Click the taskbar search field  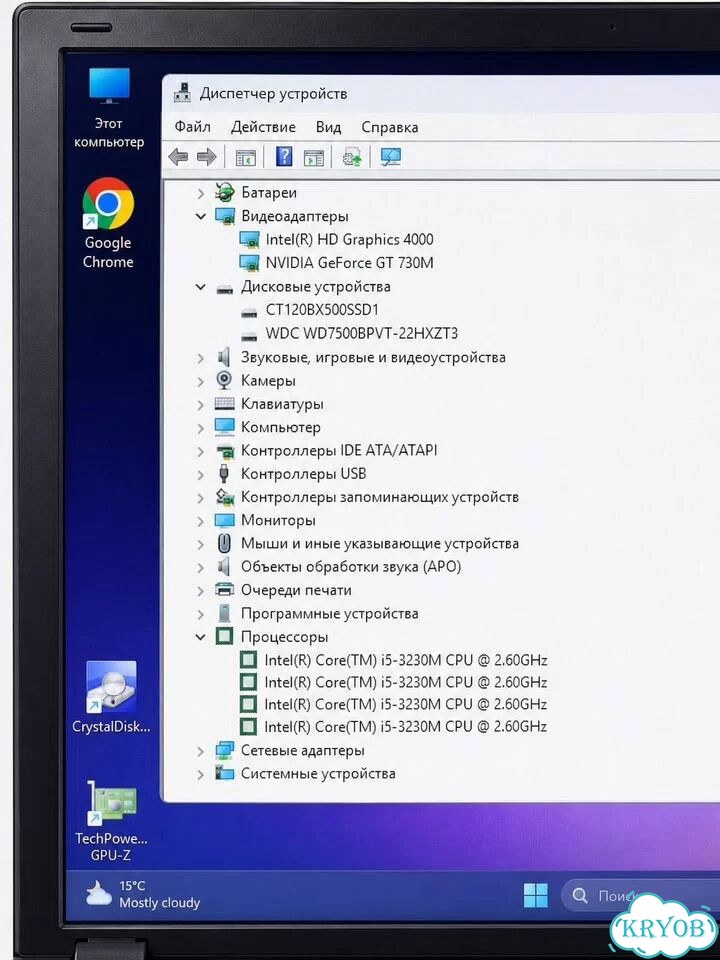coord(640,896)
